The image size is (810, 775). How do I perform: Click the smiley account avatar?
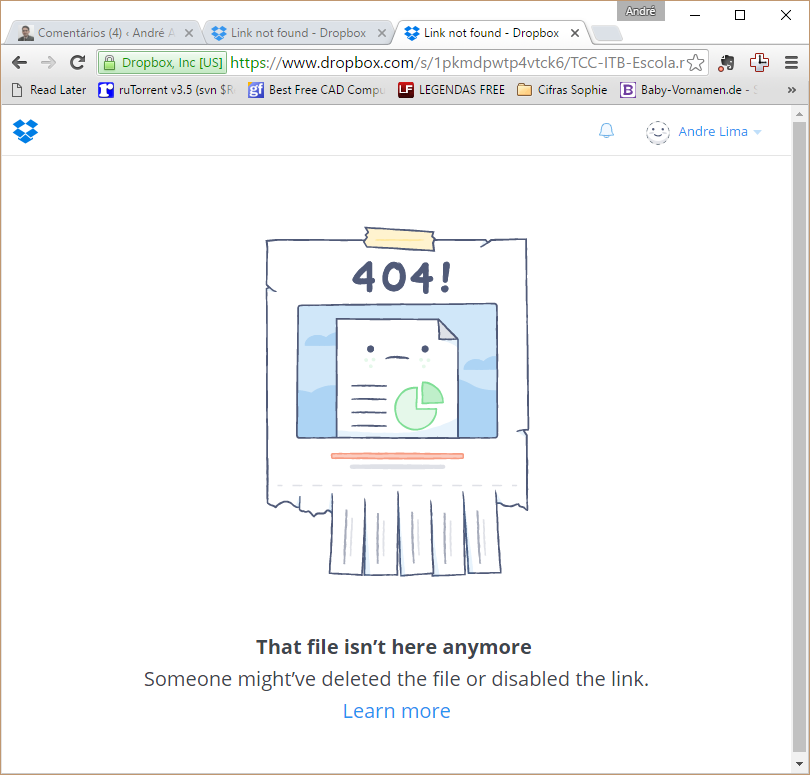point(657,132)
